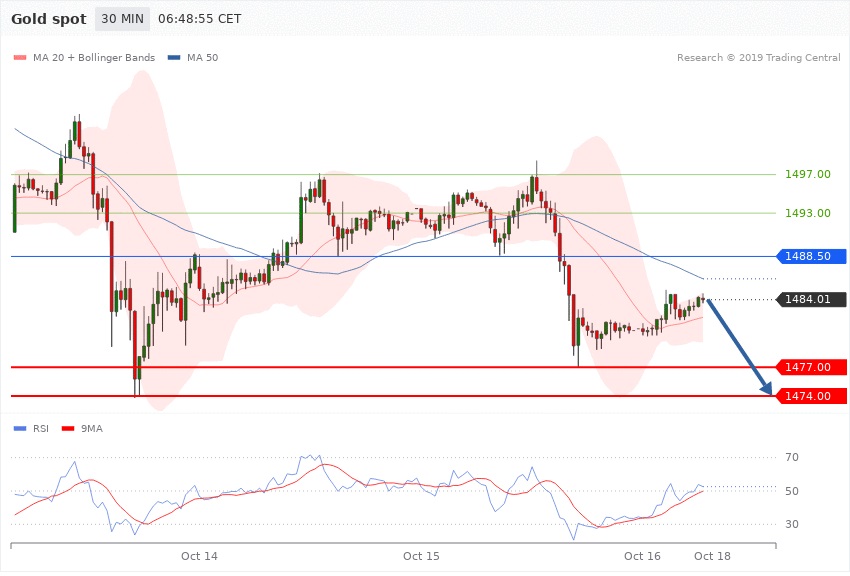Click the Gold spot chart title
Image resolution: width=850 pixels, height=576 pixels.
click(48, 19)
